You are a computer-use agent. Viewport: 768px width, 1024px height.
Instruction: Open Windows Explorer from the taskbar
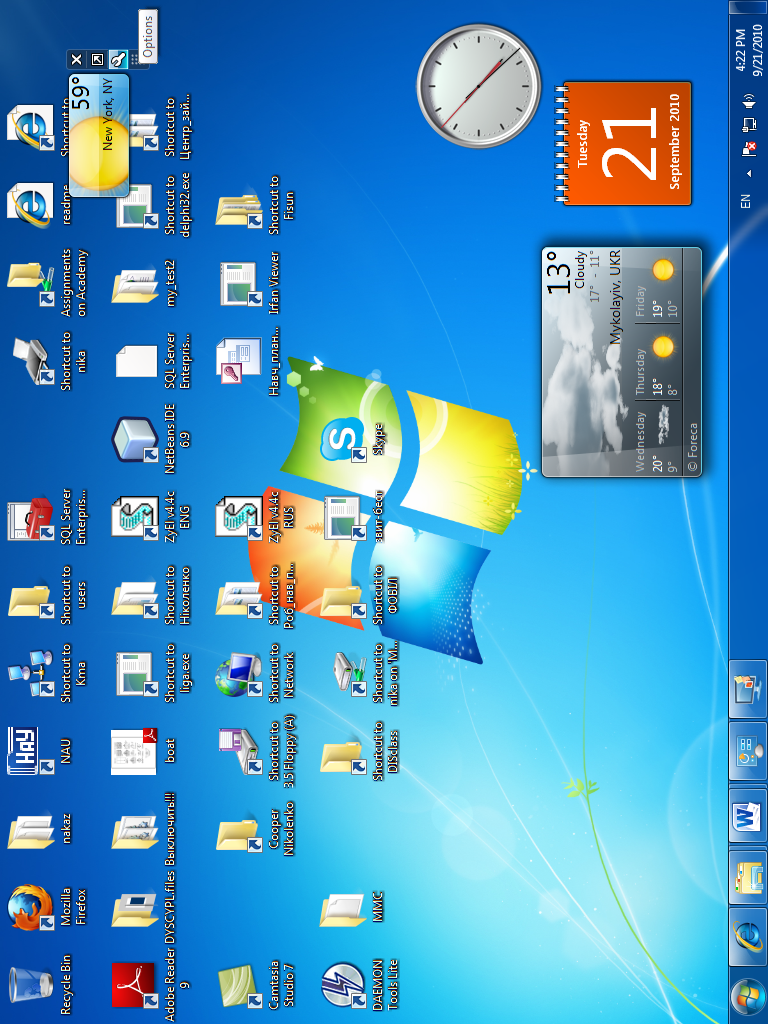click(x=748, y=876)
